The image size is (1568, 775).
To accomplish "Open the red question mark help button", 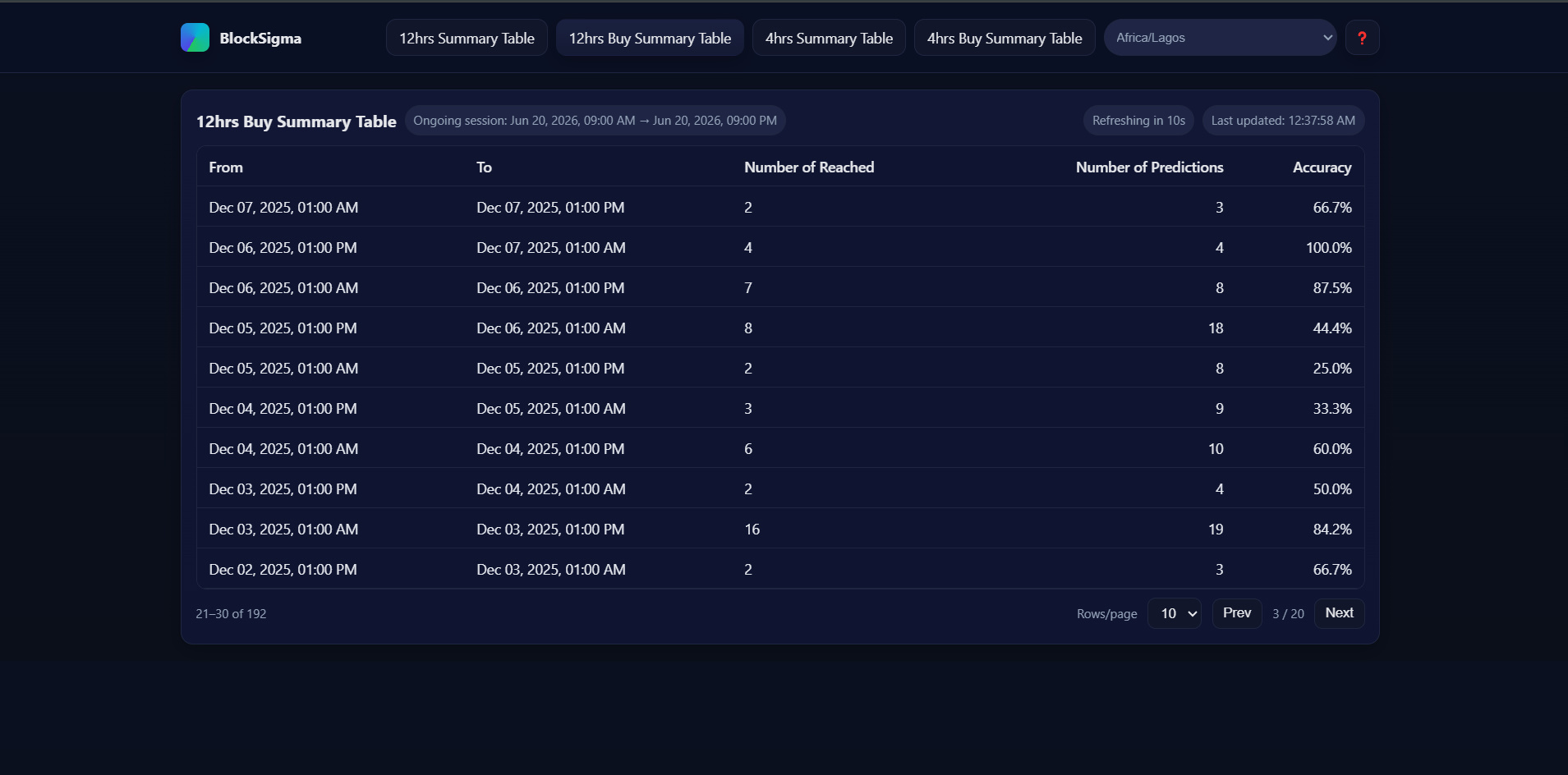I will coord(1362,38).
